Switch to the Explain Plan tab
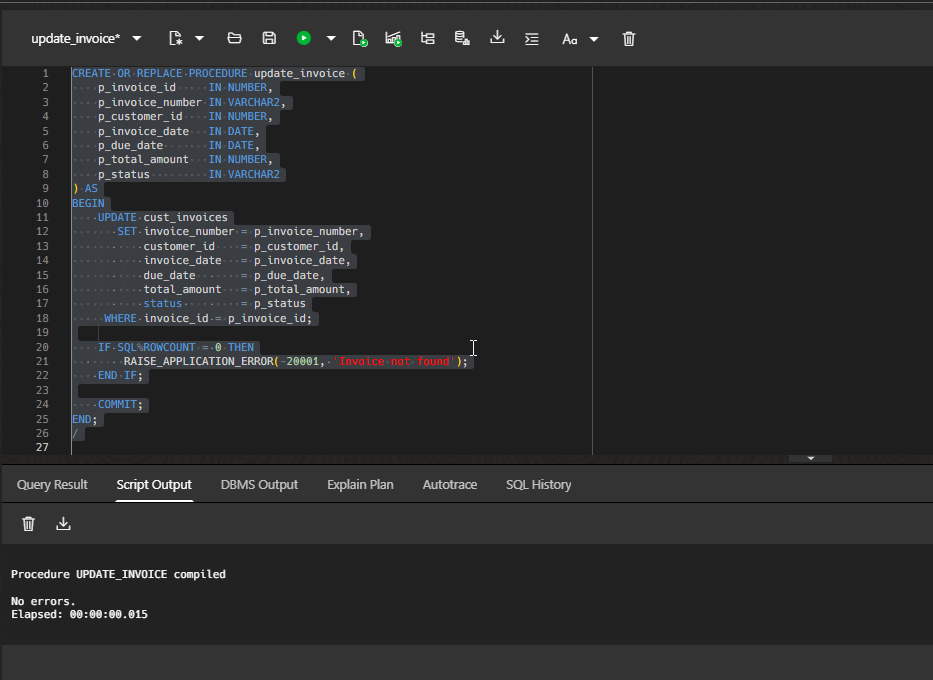933x680 pixels. (x=360, y=484)
